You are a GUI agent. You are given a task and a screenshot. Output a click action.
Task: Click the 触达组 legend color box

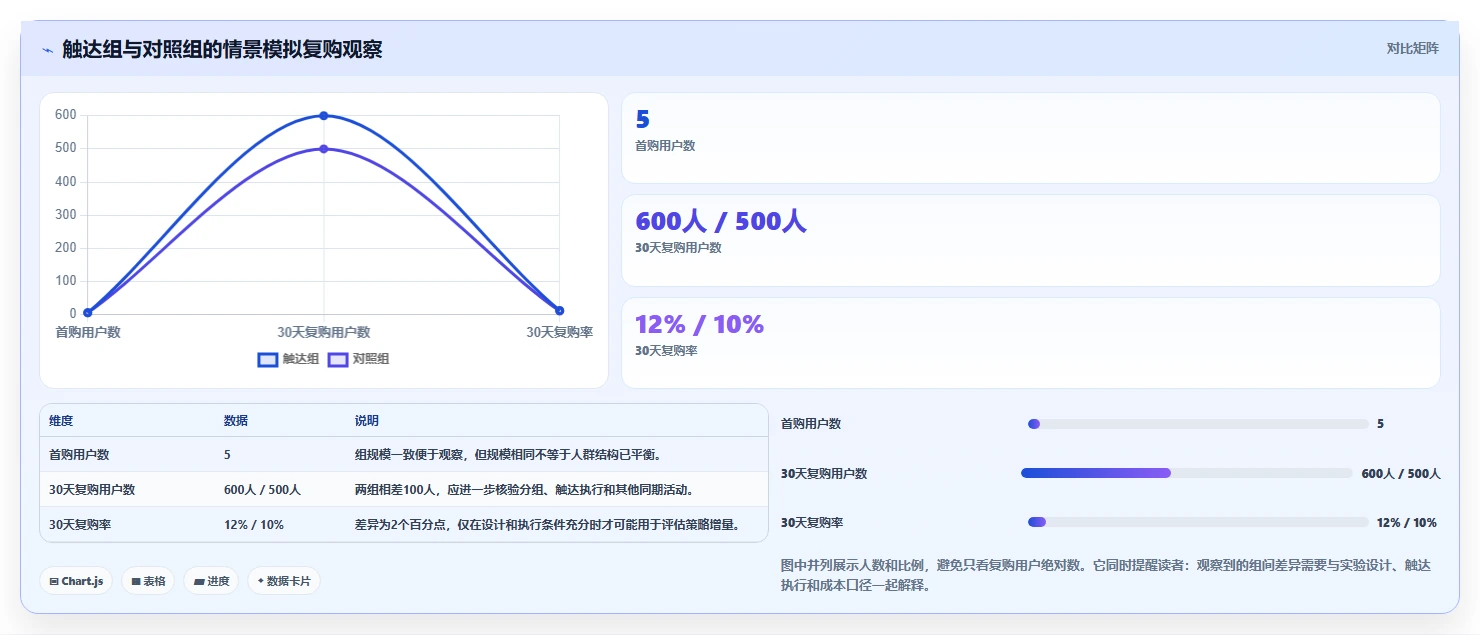268,359
